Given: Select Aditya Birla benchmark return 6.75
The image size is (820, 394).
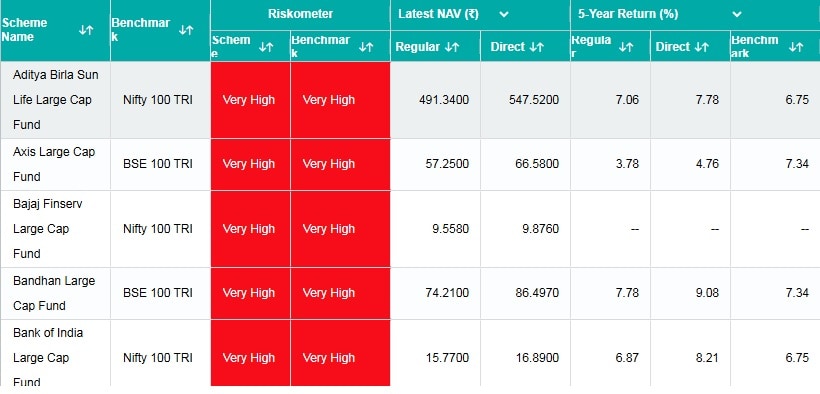Looking at the screenshot, I should pyautogui.click(x=798, y=100).
